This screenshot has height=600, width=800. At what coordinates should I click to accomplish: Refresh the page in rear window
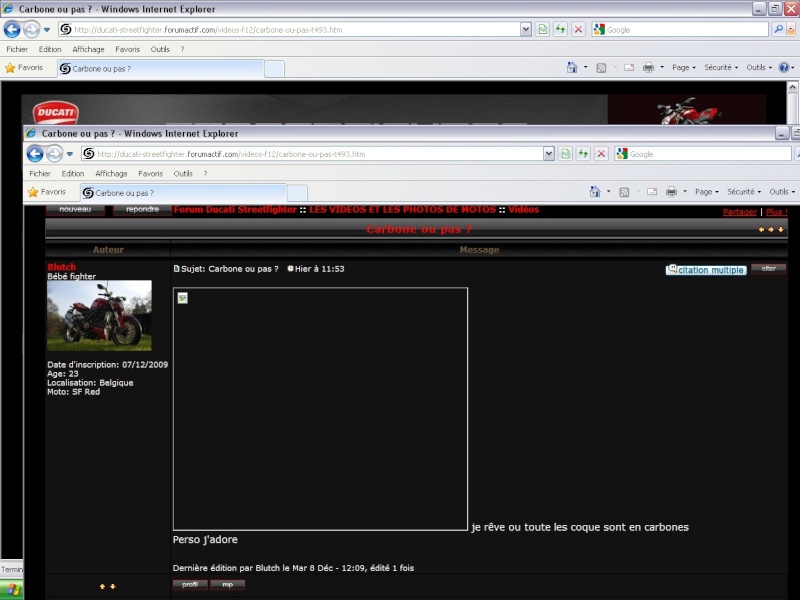point(560,30)
